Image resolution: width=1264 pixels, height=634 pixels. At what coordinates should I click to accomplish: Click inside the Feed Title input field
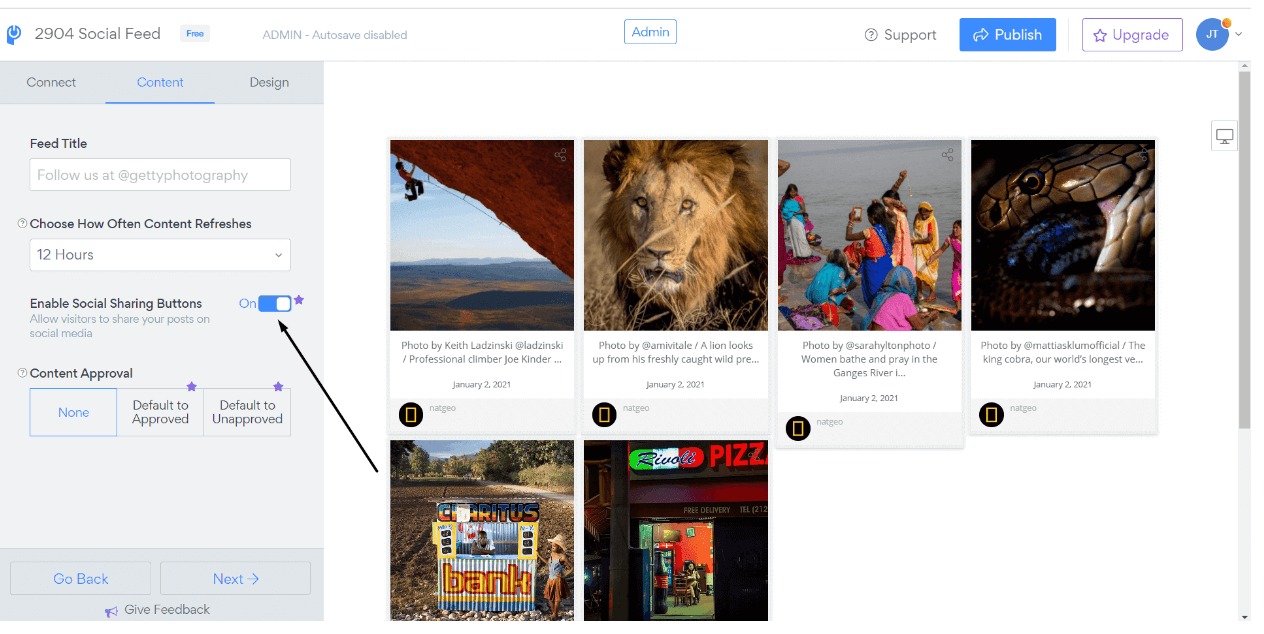point(160,174)
